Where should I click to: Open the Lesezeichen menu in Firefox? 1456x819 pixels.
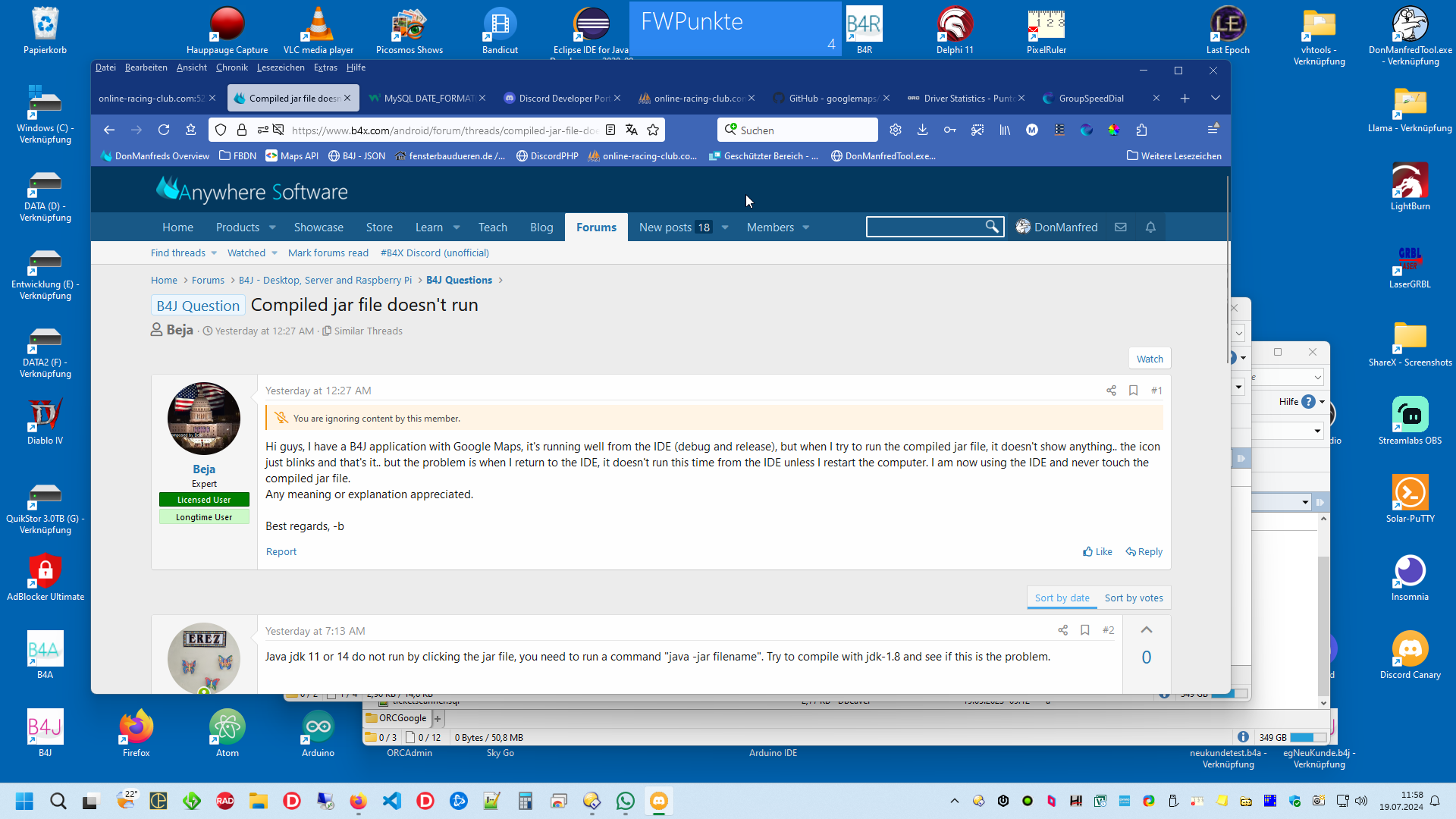click(x=281, y=67)
